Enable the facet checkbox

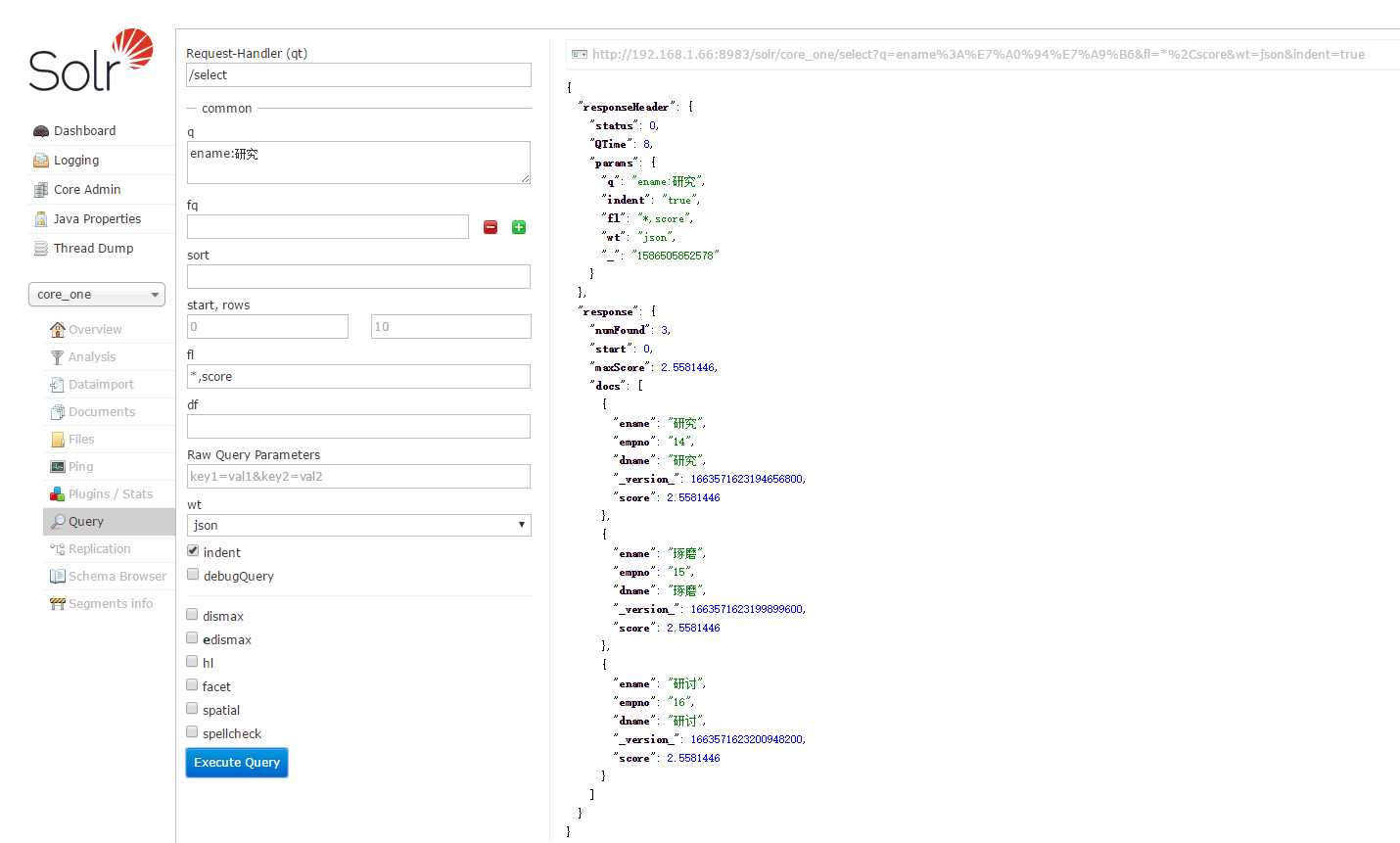[192, 685]
